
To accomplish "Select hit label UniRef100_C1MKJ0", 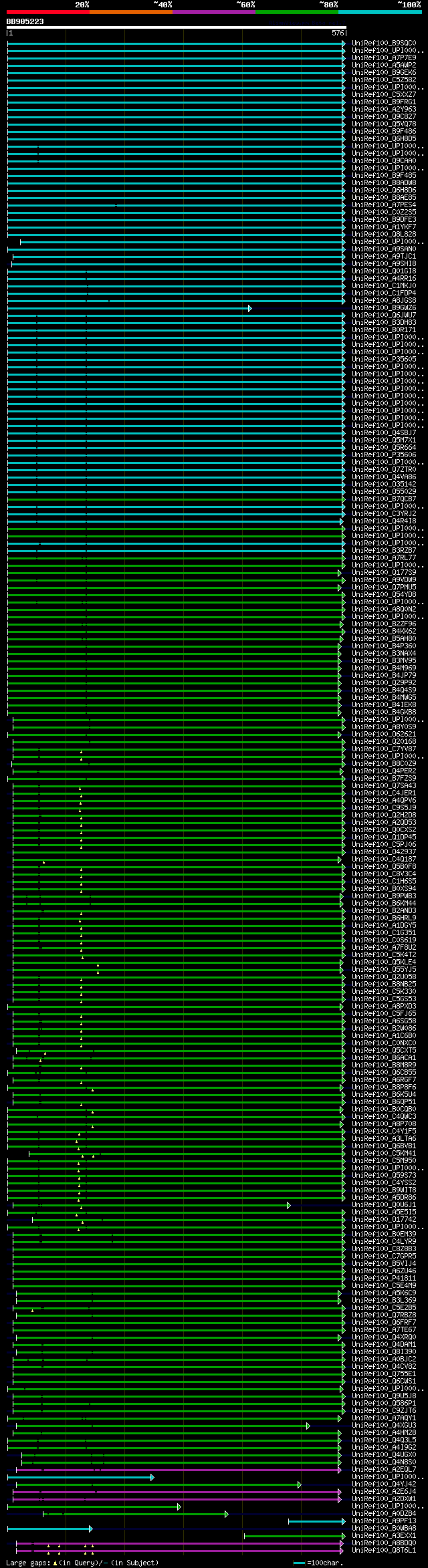I will click(x=384, y=285).
